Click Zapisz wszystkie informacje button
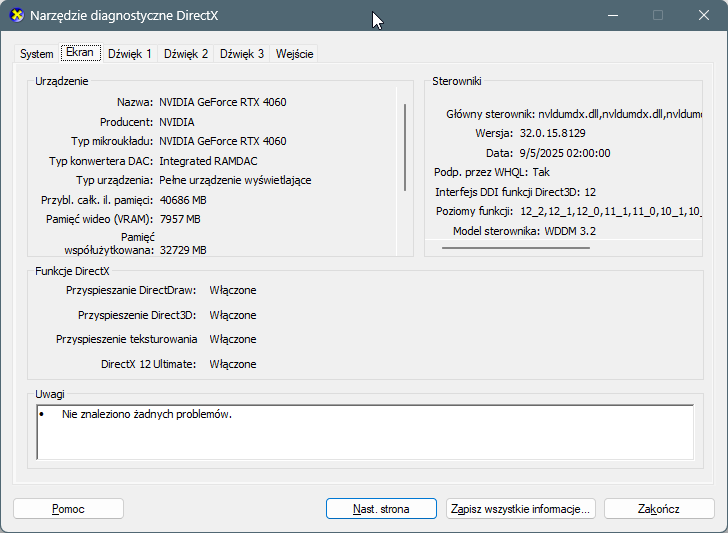 point(521,509)
